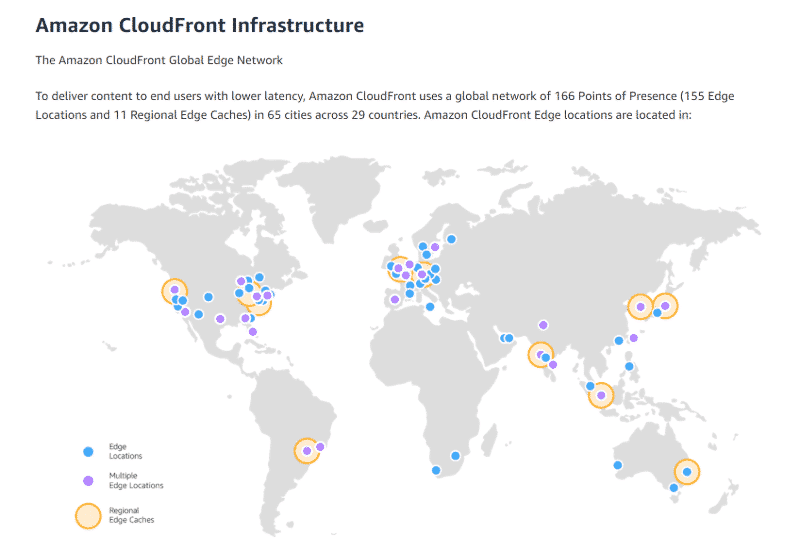
Task: Select the blue edge location dot in Melbourne
Action: pos(673,488)
